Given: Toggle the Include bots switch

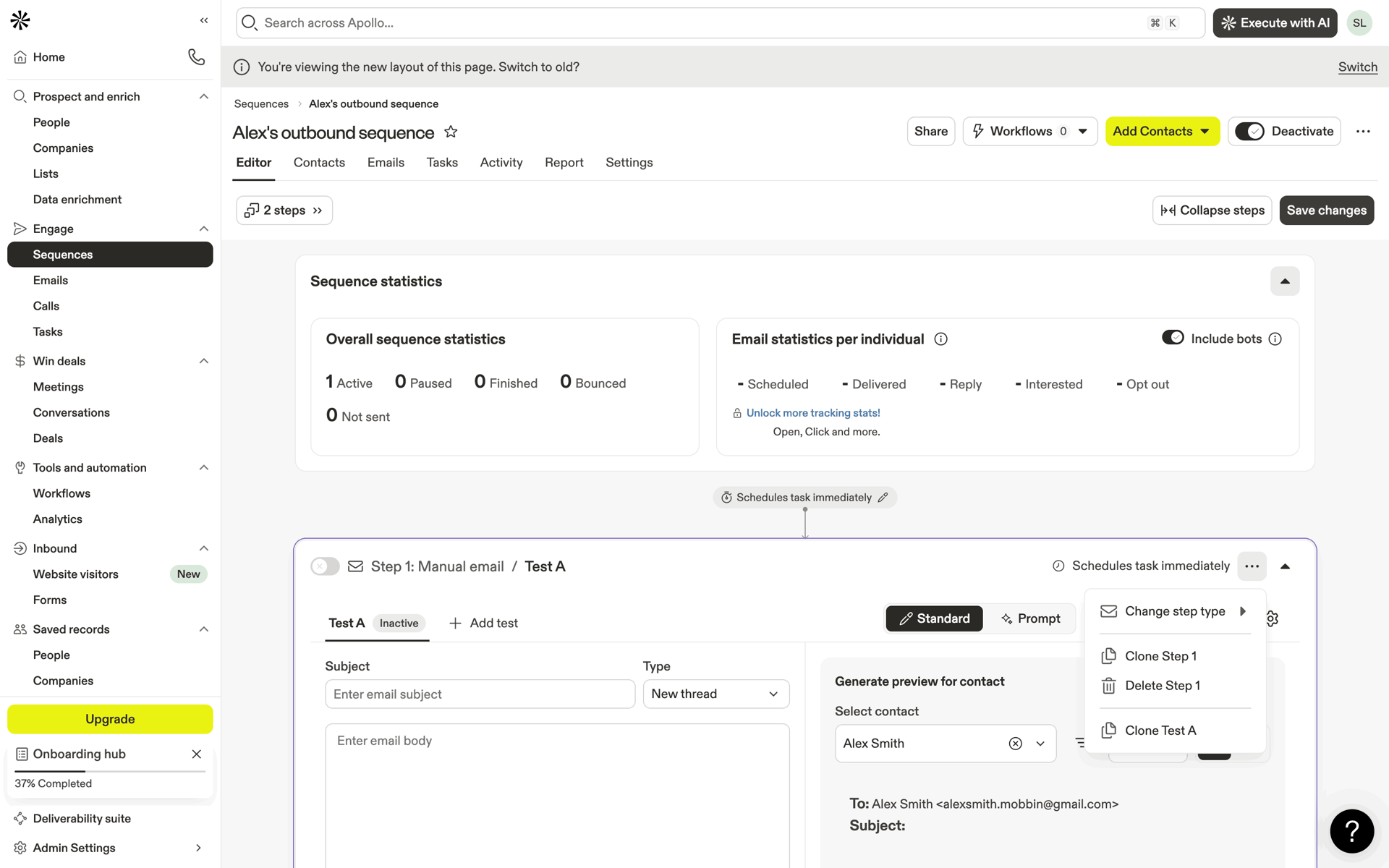Looking at the screenshot, I should point(1173,338).
